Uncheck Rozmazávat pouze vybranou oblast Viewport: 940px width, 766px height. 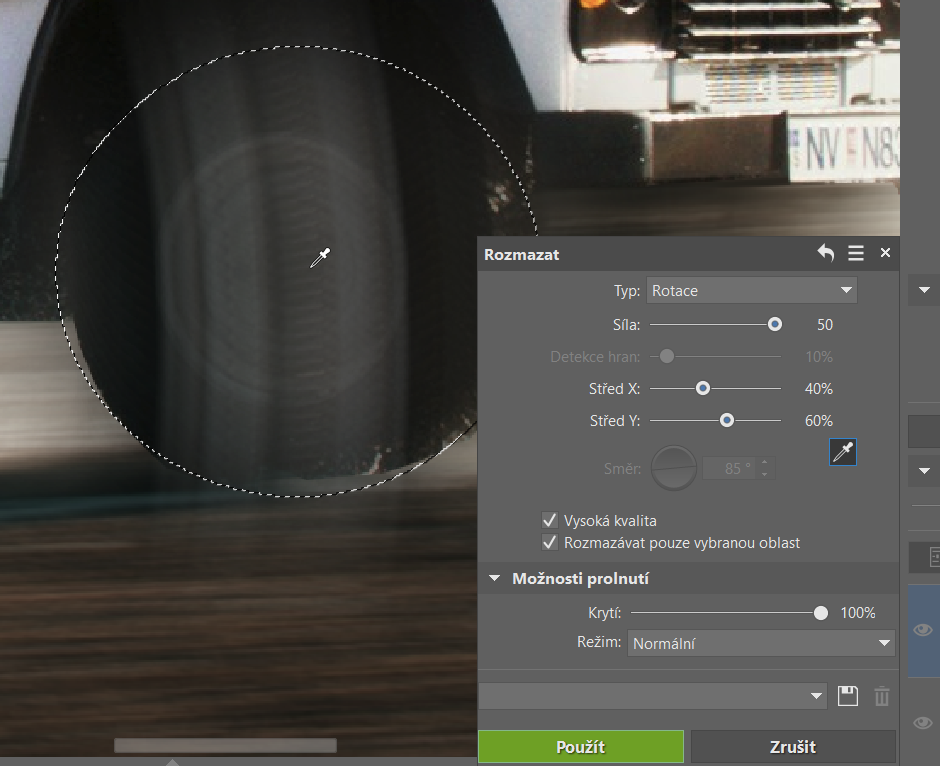tap(549, 542)
